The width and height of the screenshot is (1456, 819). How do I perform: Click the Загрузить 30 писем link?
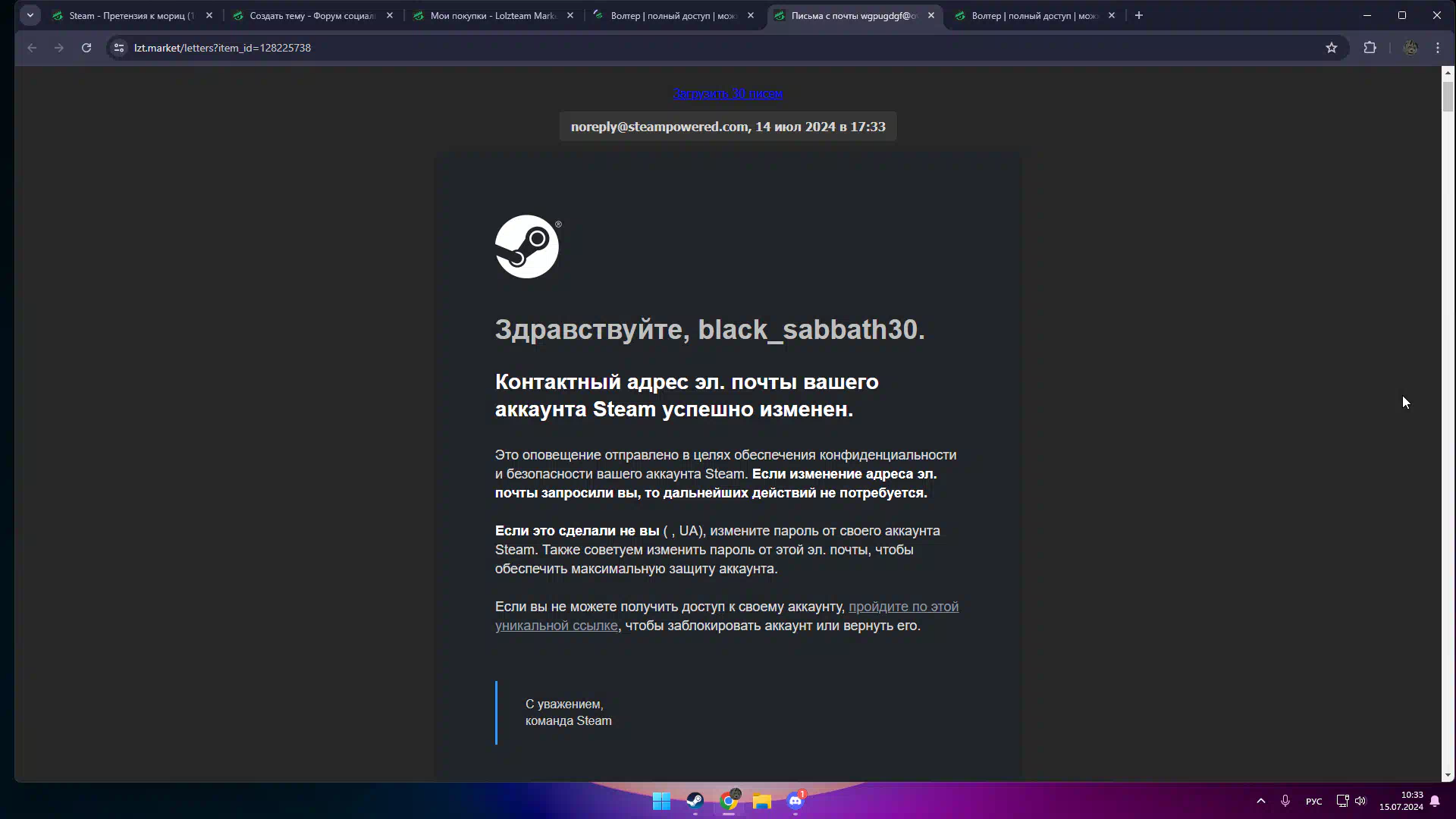click(727, 93)
